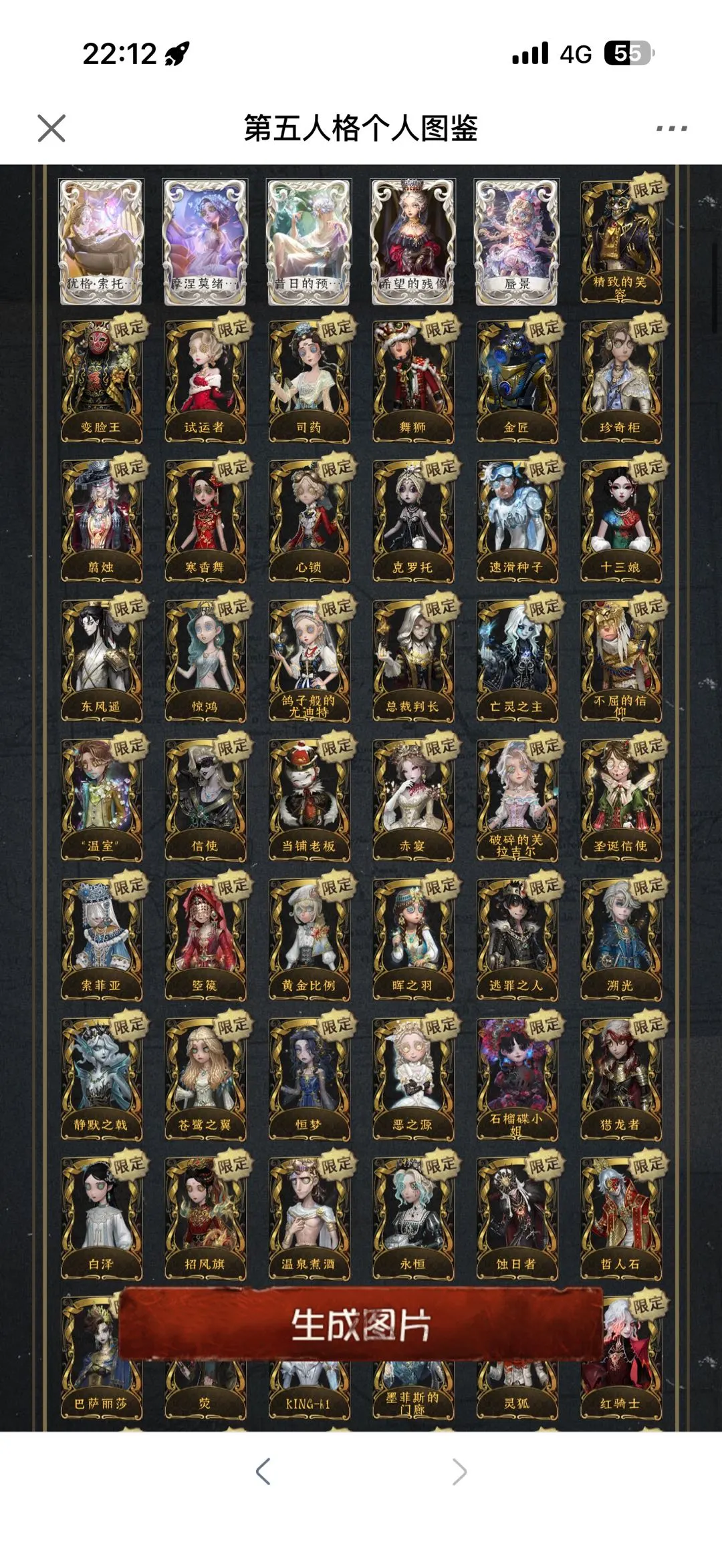The width and height of the screenshot is (722, 1568).
Task: Open the 精致的笑容 limited costume card
Action: [620, 242]
